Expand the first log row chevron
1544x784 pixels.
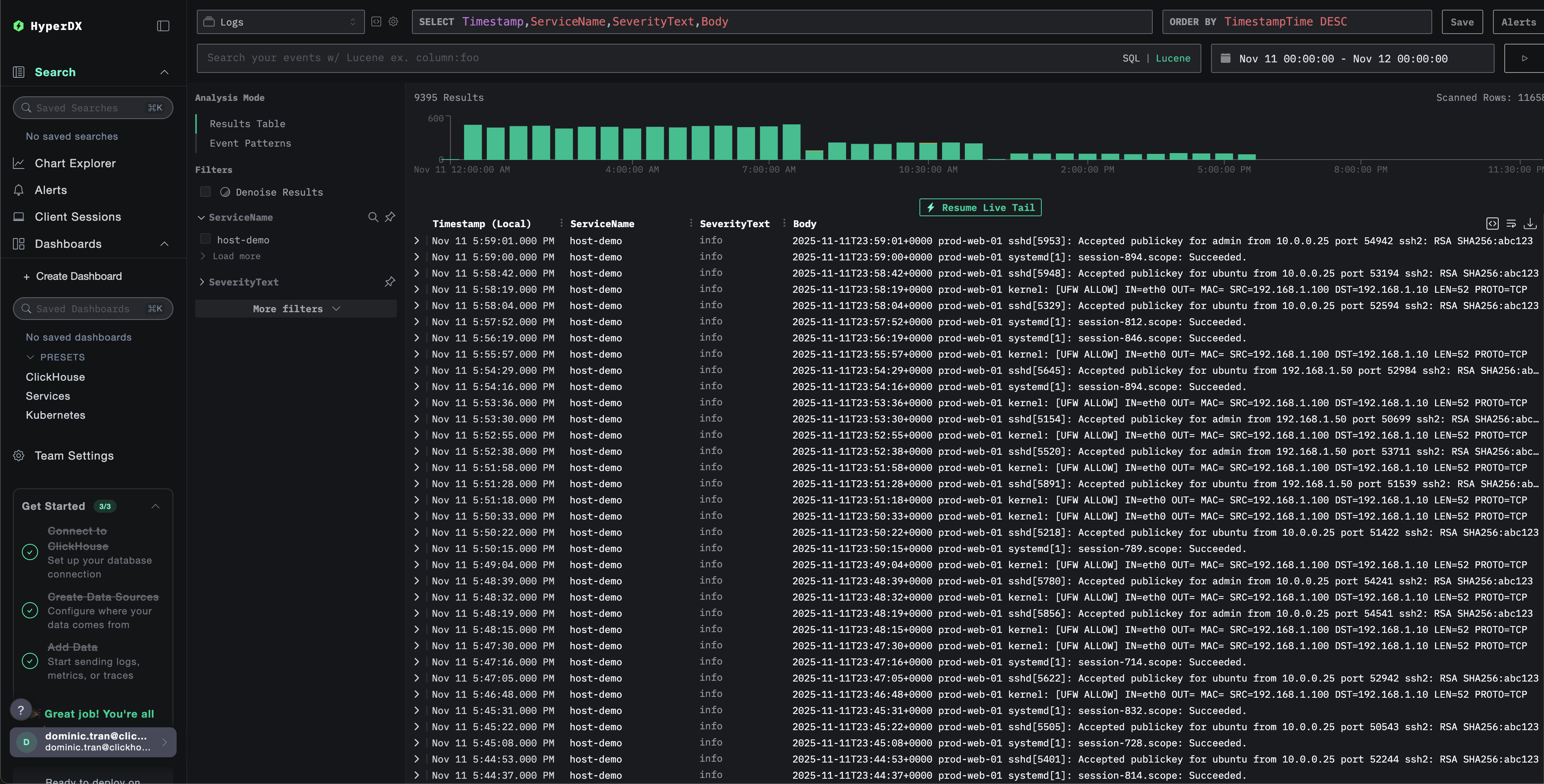416,241
